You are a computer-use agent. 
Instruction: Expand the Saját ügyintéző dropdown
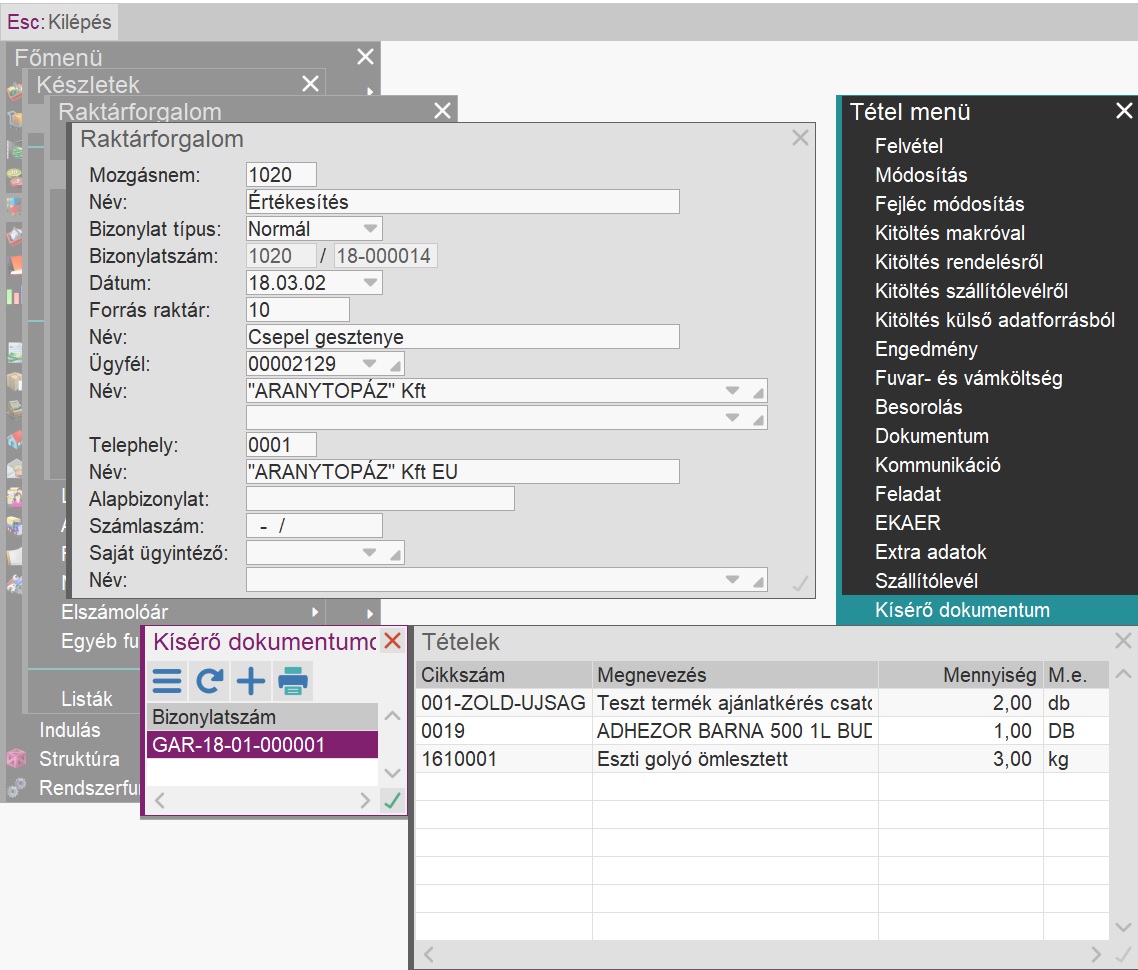click(370, 553)
